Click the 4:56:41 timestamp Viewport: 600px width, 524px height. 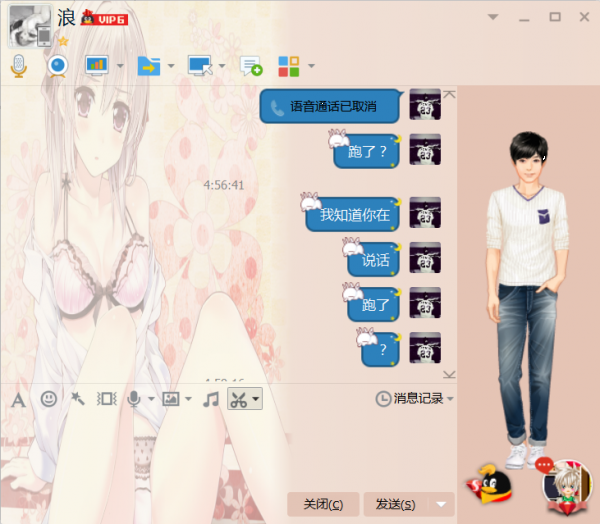coord(224,185)
